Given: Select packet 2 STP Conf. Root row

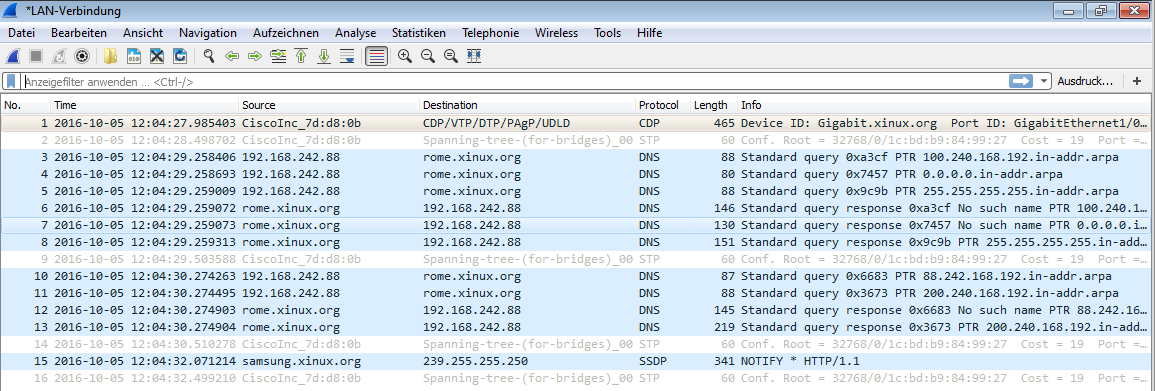Looking at the screenshot, I should click(x=575, y=140).
